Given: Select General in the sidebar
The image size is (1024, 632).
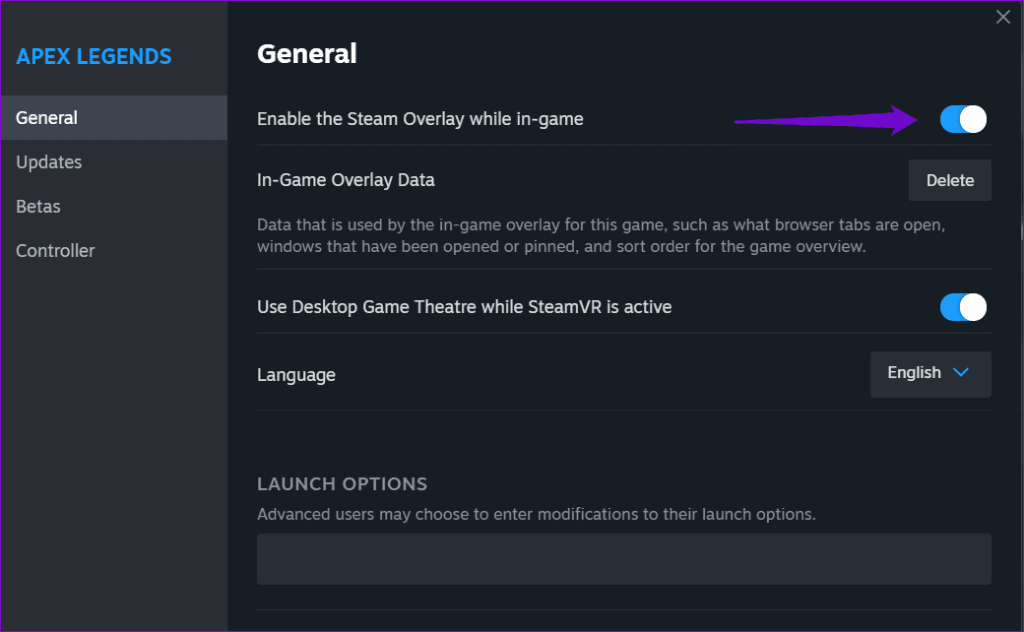Looking at the screenshot, I should [x=46, y=116].
